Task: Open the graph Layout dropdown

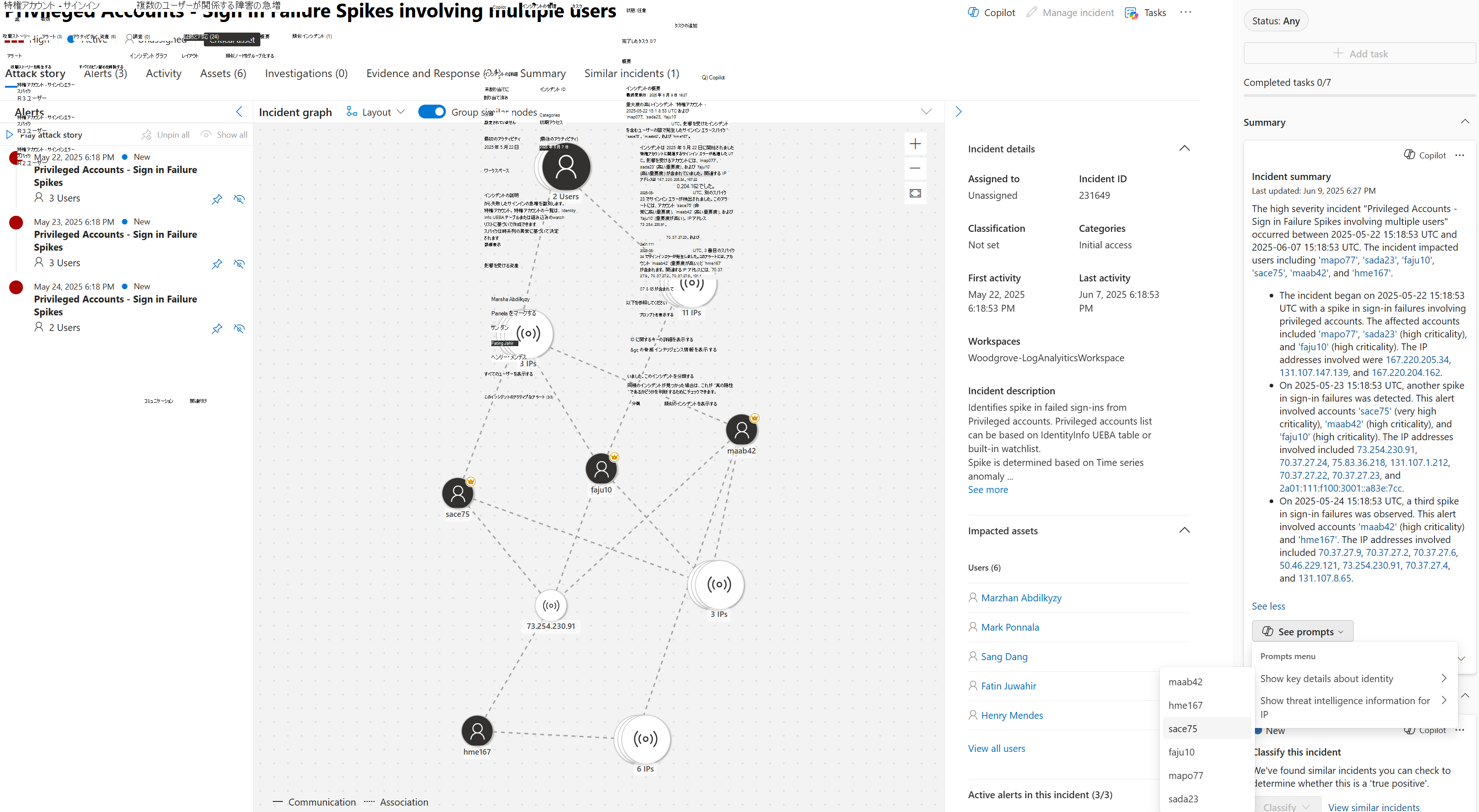Action: pyautogui.click(x=376, y=112)
